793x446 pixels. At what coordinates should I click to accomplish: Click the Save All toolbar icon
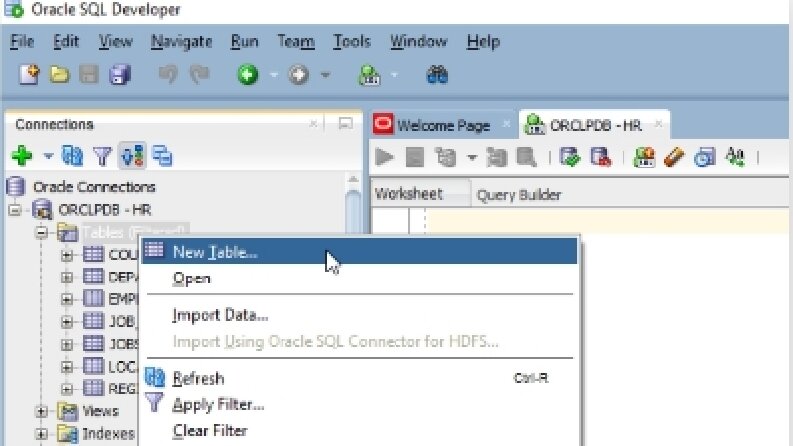pyautogui.click(x=120, y=75)
